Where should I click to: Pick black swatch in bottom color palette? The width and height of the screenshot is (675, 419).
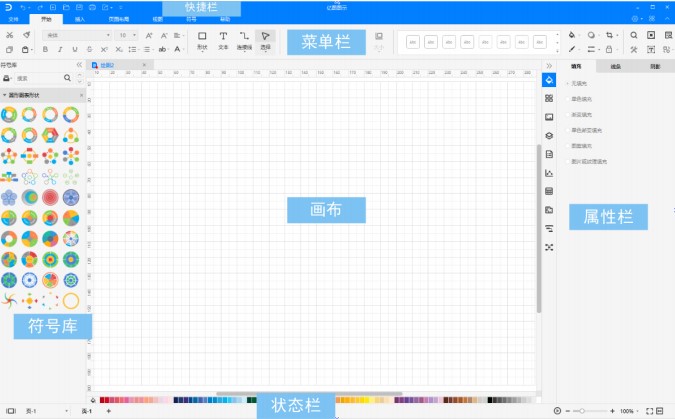click(x=490, y=400)
